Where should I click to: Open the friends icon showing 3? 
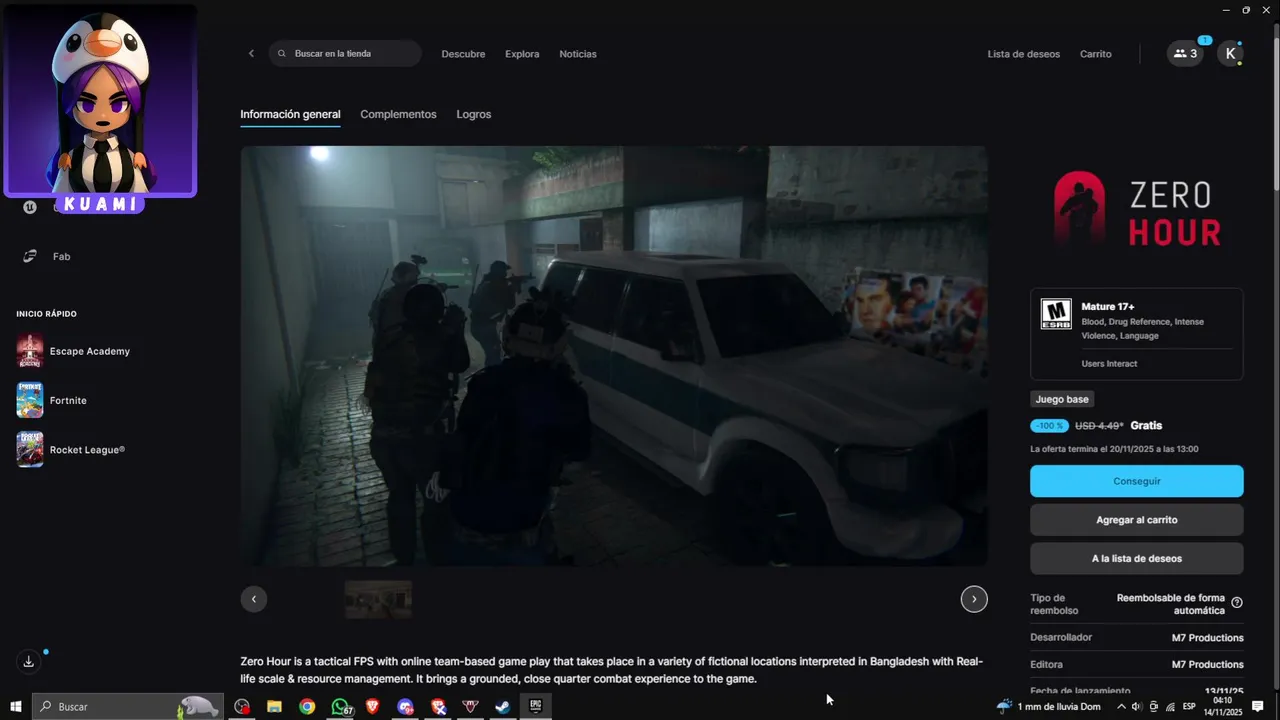tap(1185, 54)
